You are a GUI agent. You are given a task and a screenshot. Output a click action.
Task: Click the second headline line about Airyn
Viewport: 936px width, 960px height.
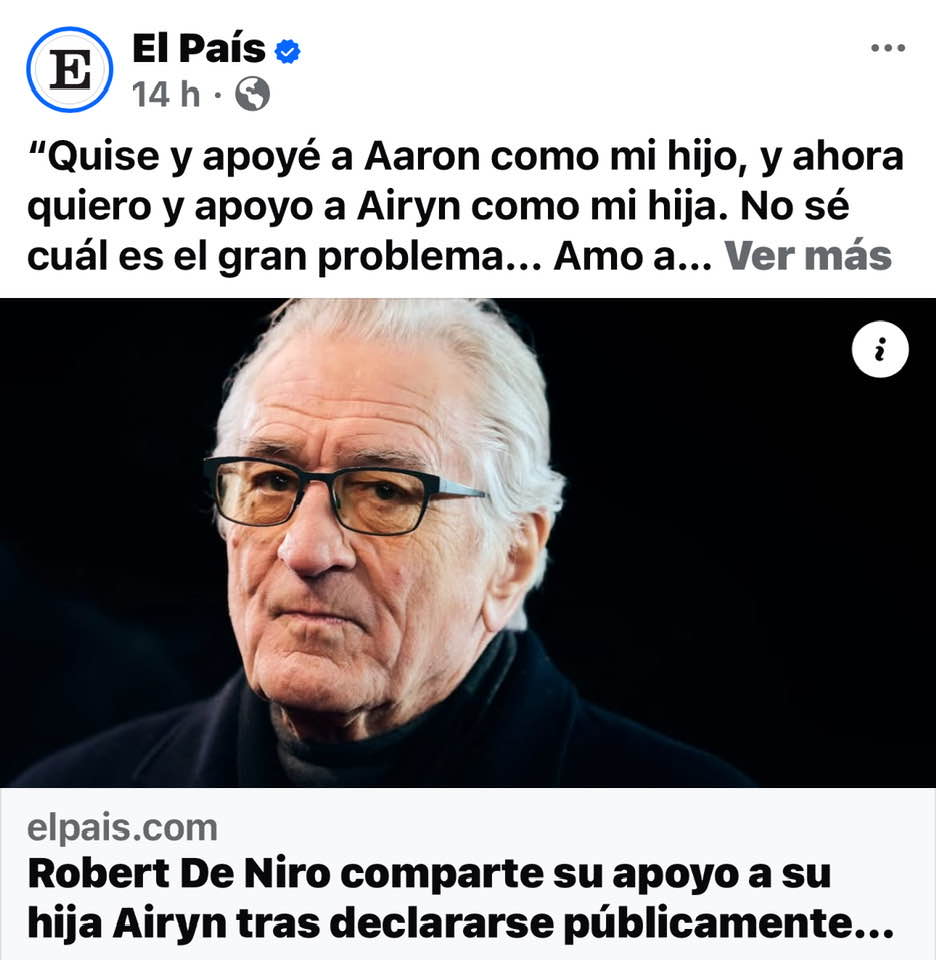[460, 923]
